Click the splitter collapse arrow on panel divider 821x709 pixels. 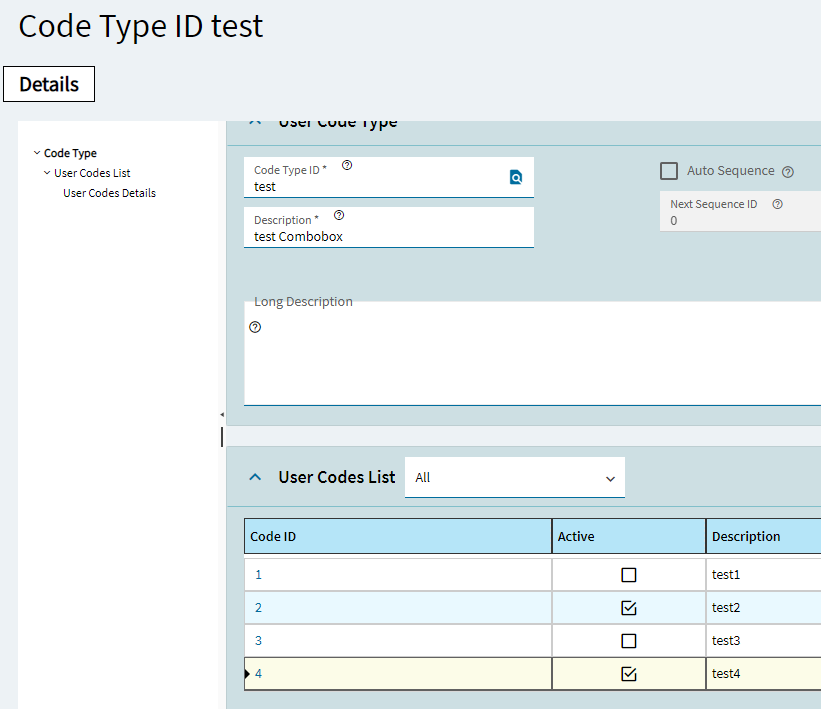tap(222, 414)
